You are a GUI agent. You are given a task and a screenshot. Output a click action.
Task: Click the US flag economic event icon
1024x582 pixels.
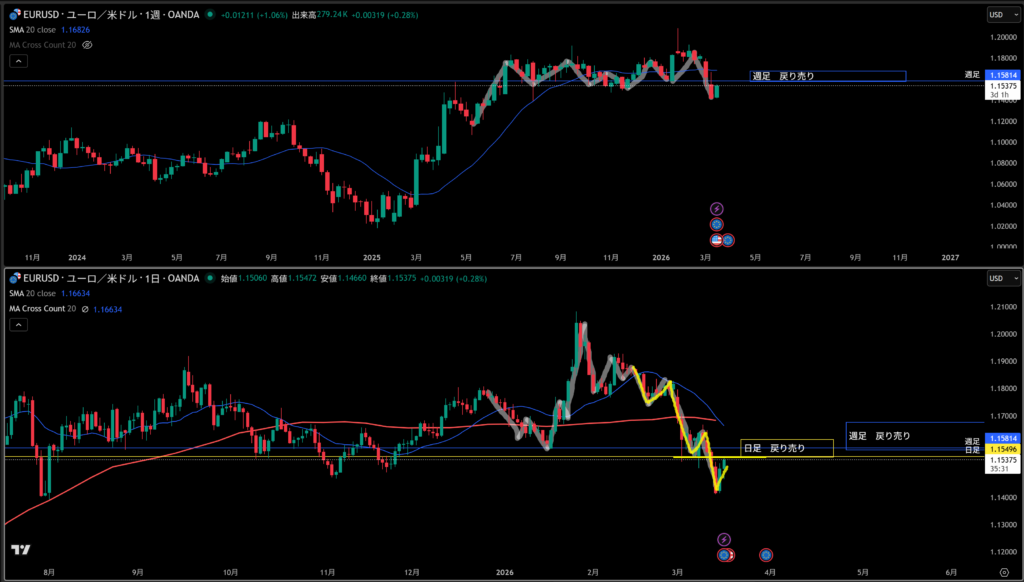click(x=716, y=240)
